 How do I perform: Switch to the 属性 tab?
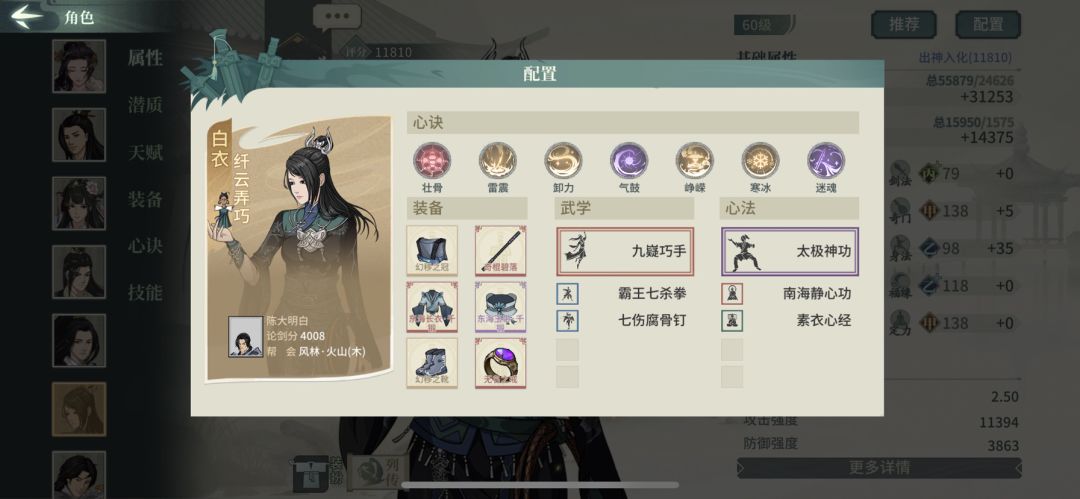point(145,58)
